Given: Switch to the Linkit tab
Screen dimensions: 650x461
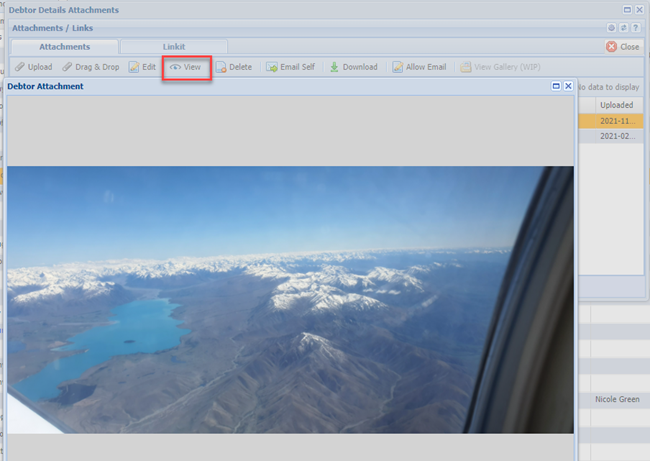Looking at the screenshot, I should pos(173,47).
